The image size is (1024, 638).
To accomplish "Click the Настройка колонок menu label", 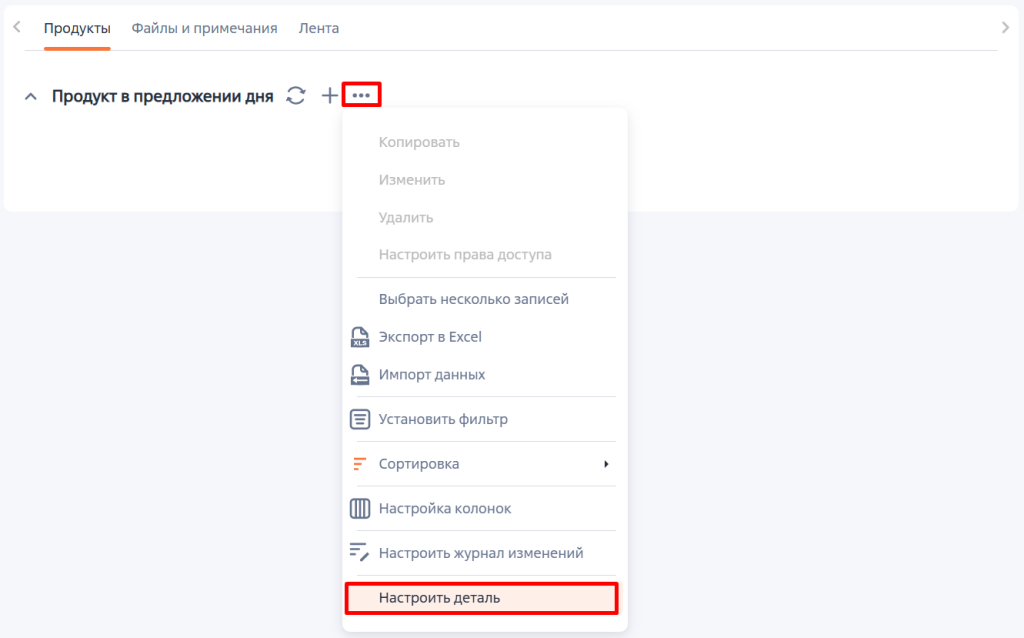I will [x=445, y=509].
